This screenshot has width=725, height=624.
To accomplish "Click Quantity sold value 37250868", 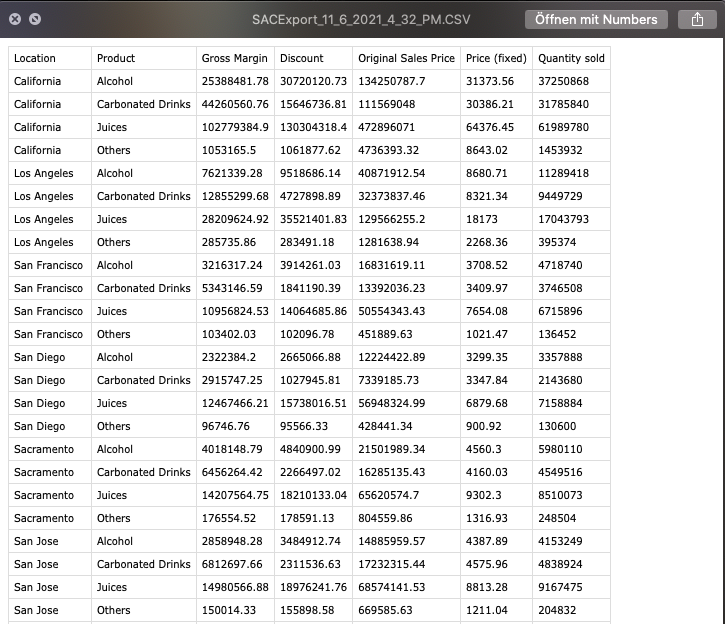I will 563,81.
